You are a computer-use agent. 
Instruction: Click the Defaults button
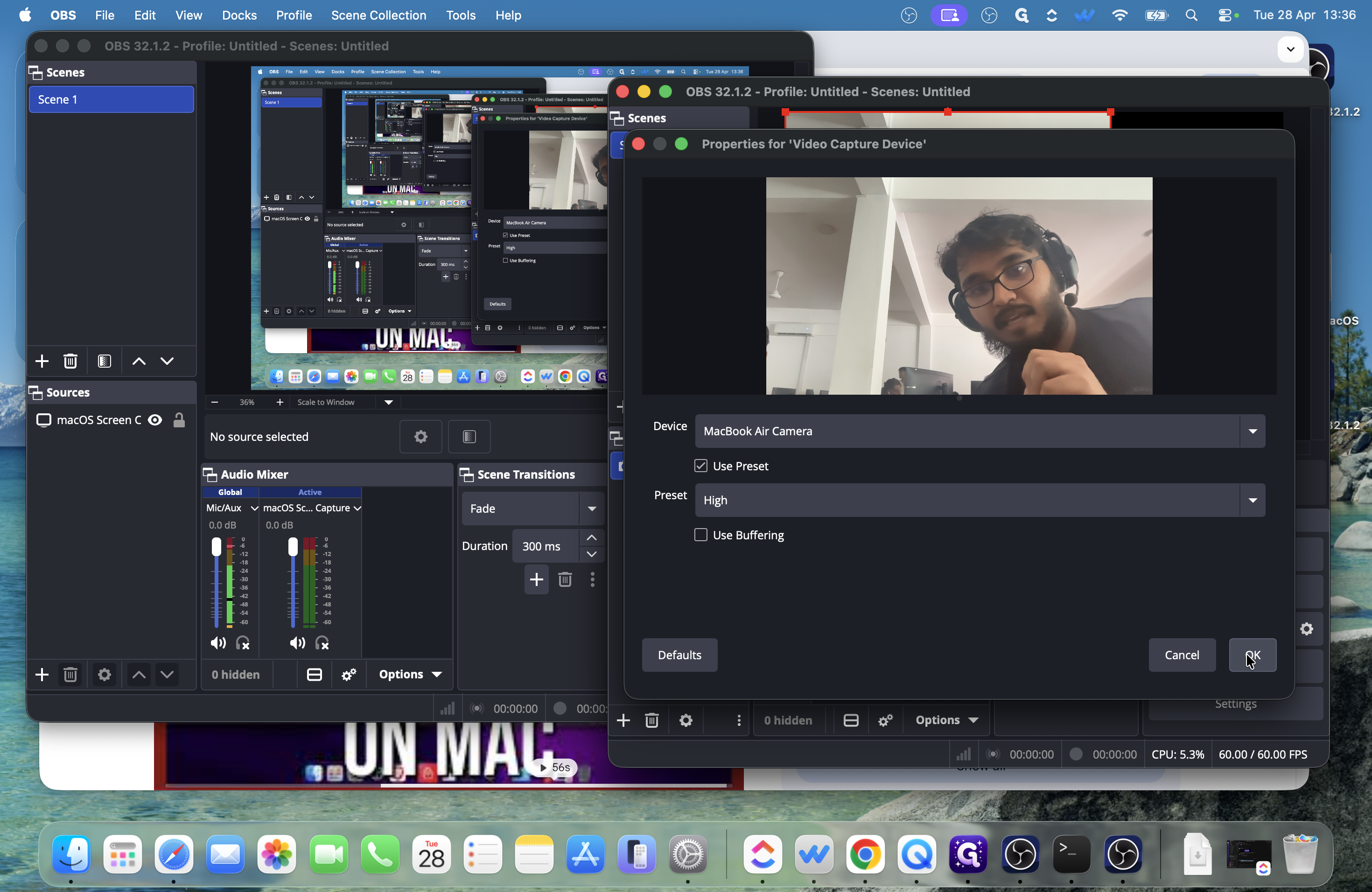(x=679, y=655)
